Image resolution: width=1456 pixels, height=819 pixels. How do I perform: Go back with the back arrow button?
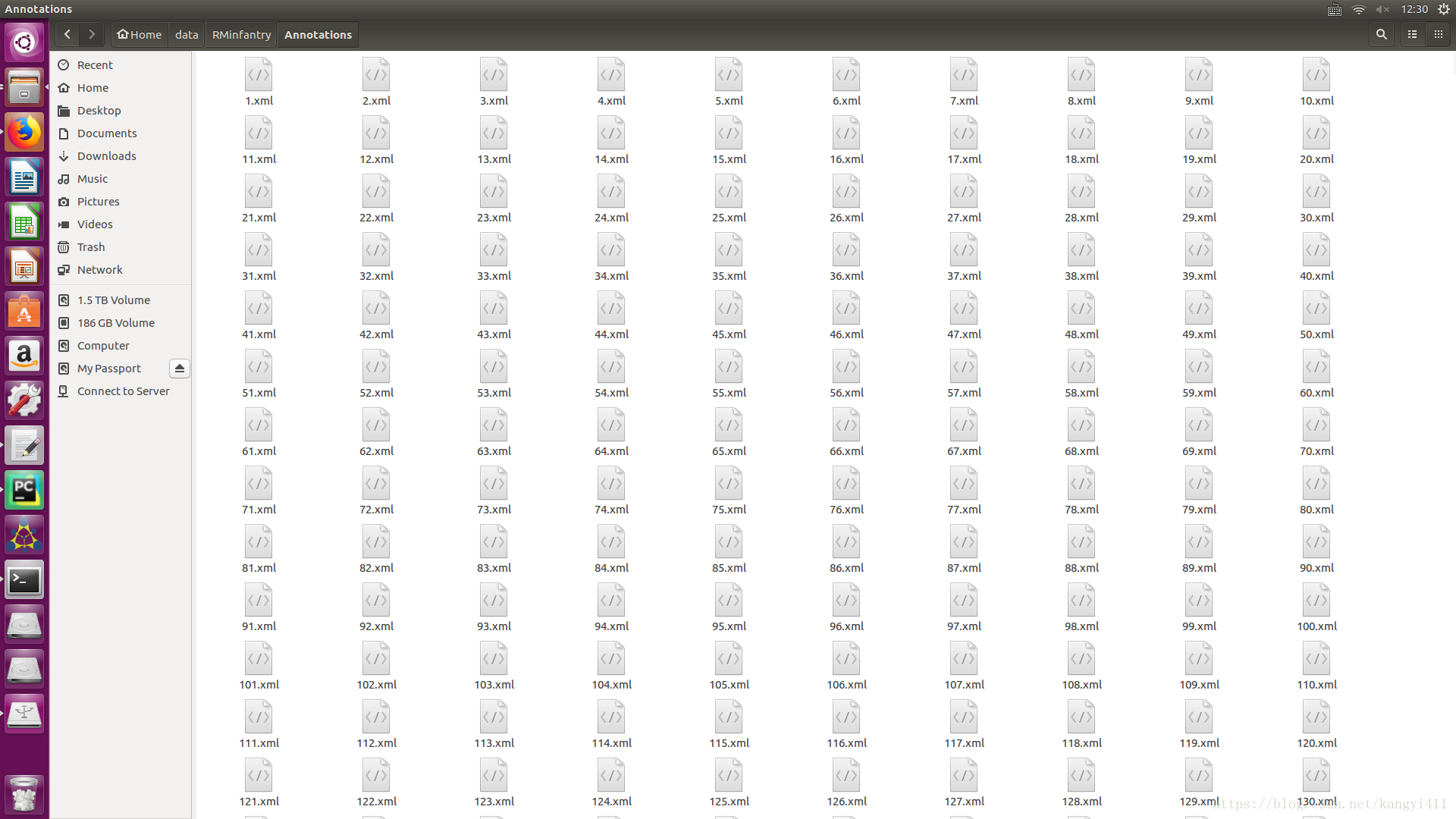pos(67,34)
